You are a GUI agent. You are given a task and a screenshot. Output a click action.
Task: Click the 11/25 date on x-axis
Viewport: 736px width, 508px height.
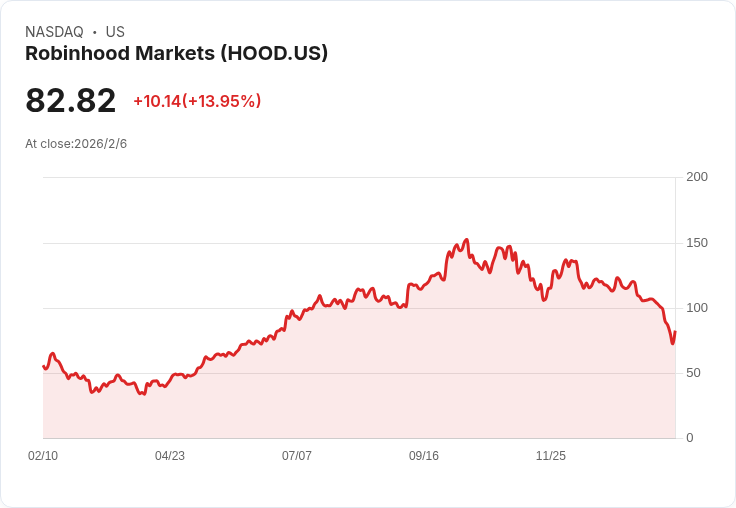[x=551, y=456]
